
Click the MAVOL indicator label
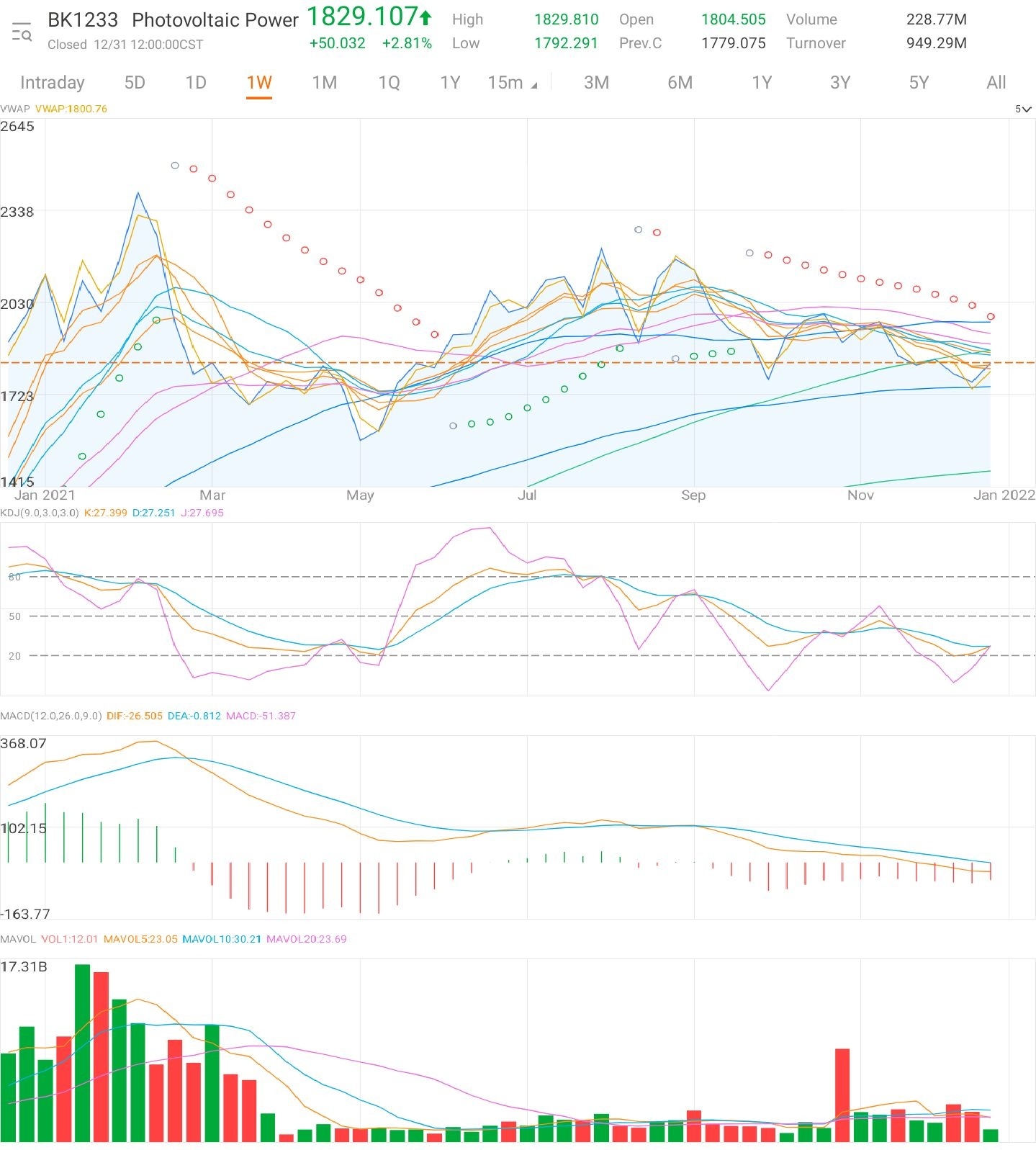tap(18, 940)
